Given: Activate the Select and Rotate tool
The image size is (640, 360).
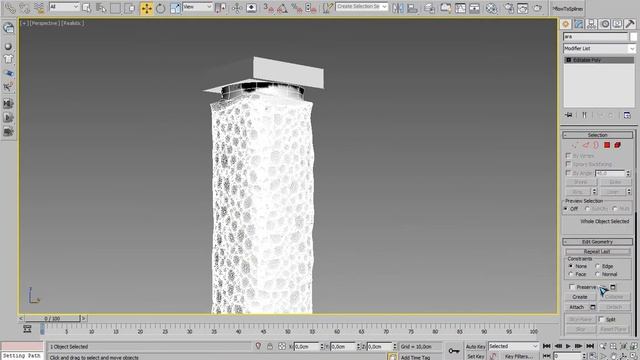Looking at the screenshot, I should (160, 8).
